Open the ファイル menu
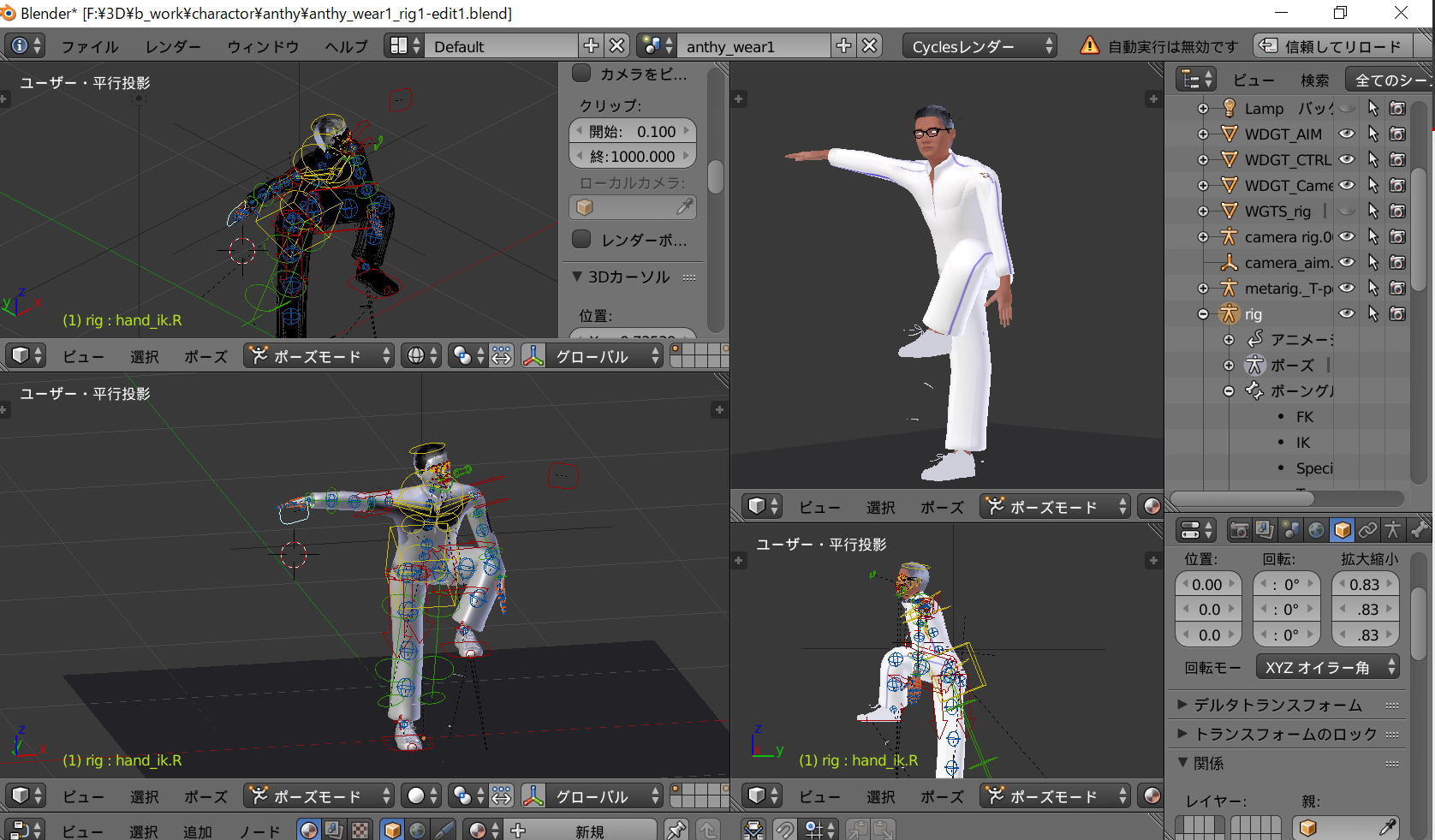 (89, 46)
